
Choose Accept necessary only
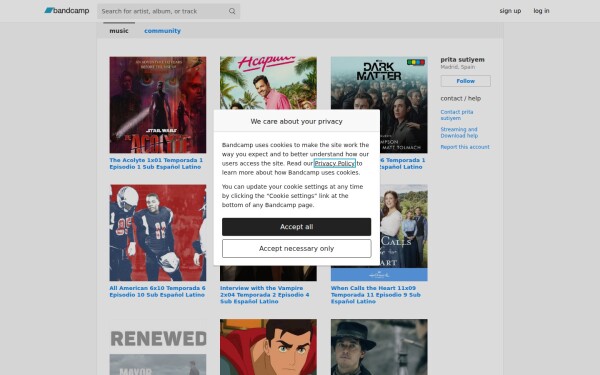(x=296, y=249)
